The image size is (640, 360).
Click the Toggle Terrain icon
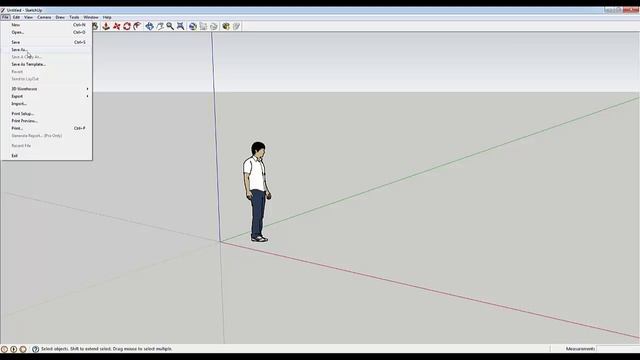click(x=203, y=27)
